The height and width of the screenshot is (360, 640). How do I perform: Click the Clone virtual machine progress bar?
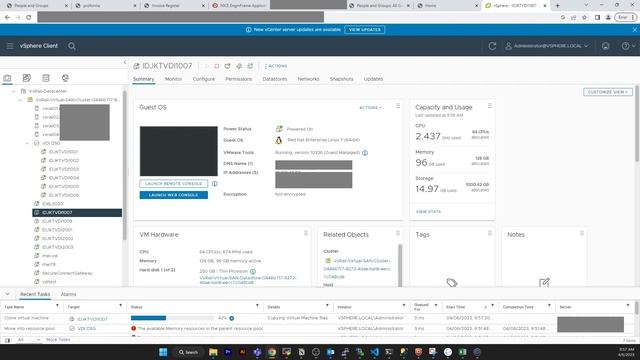(x=172, y=318)
